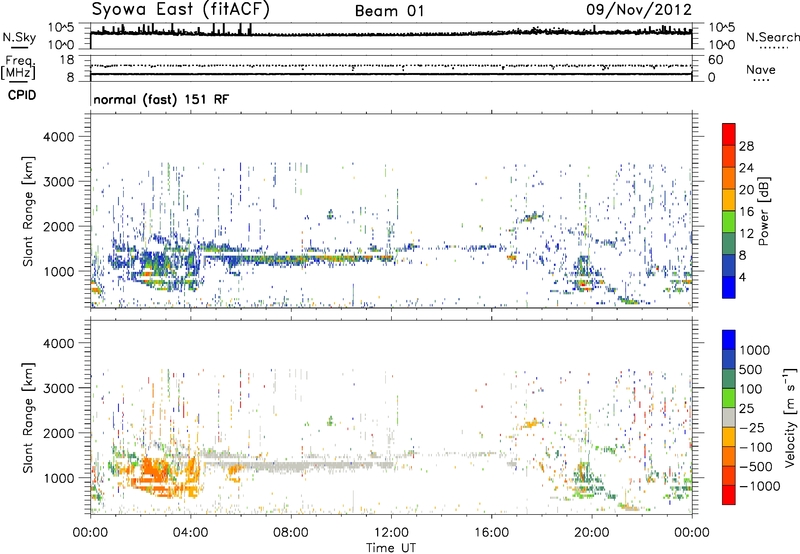800x554 pixels.
Task: Click the '-25' tick on Velocity colorbar
Action: tap(752, 428)
